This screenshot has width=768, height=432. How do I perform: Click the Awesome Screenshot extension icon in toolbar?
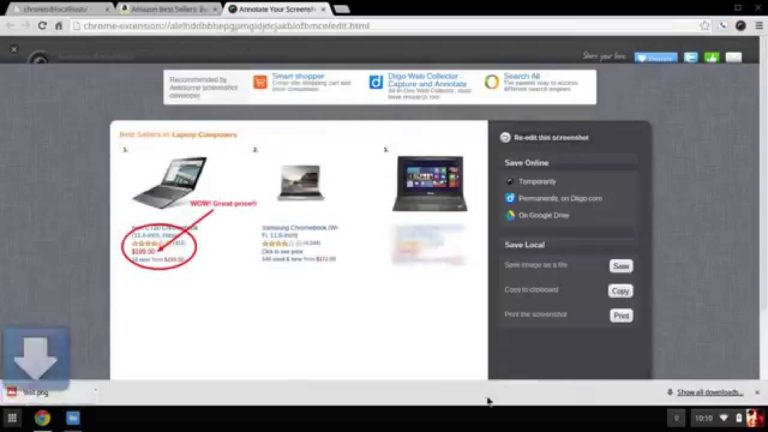[741, 26]
